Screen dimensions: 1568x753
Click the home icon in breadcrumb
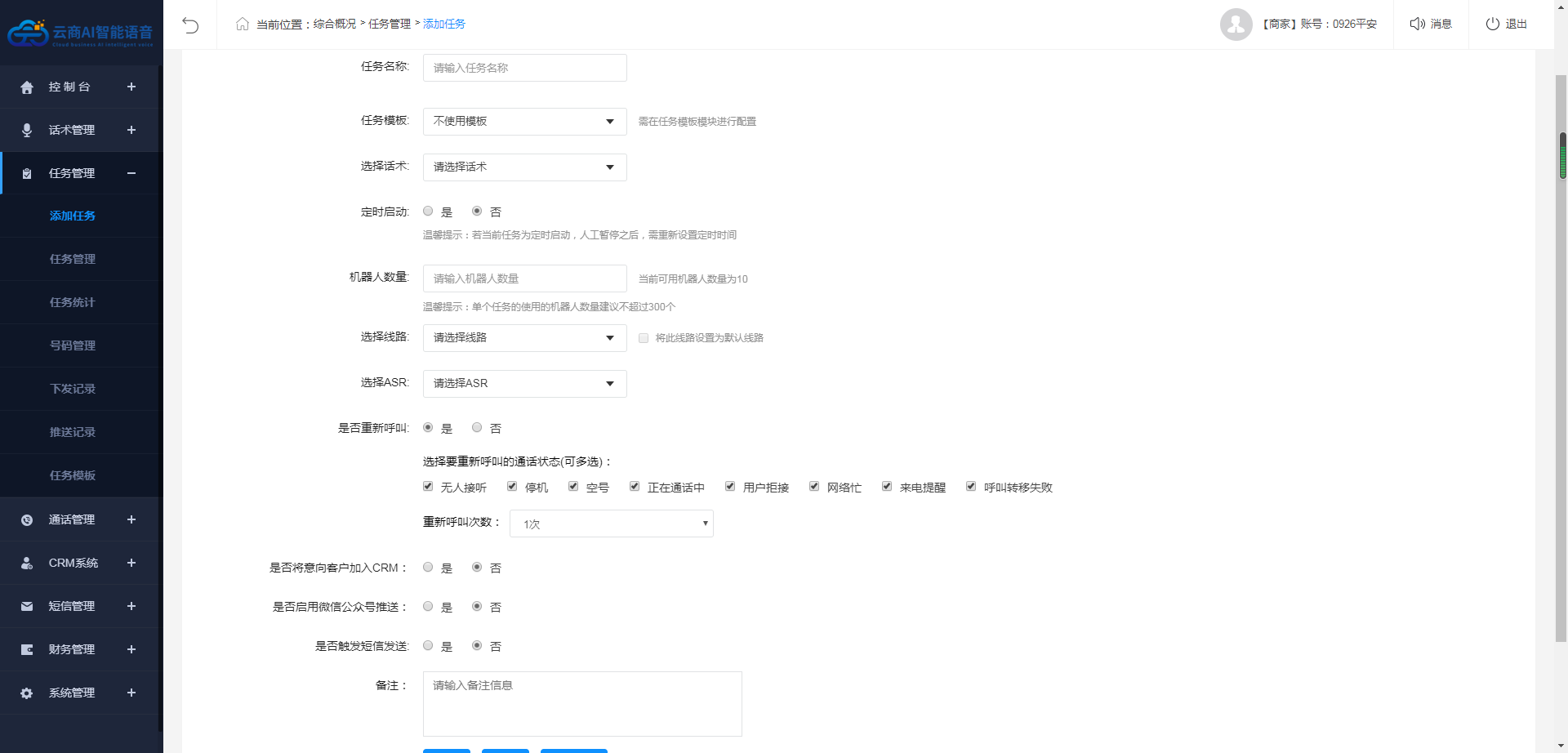[x=243, y=24]
